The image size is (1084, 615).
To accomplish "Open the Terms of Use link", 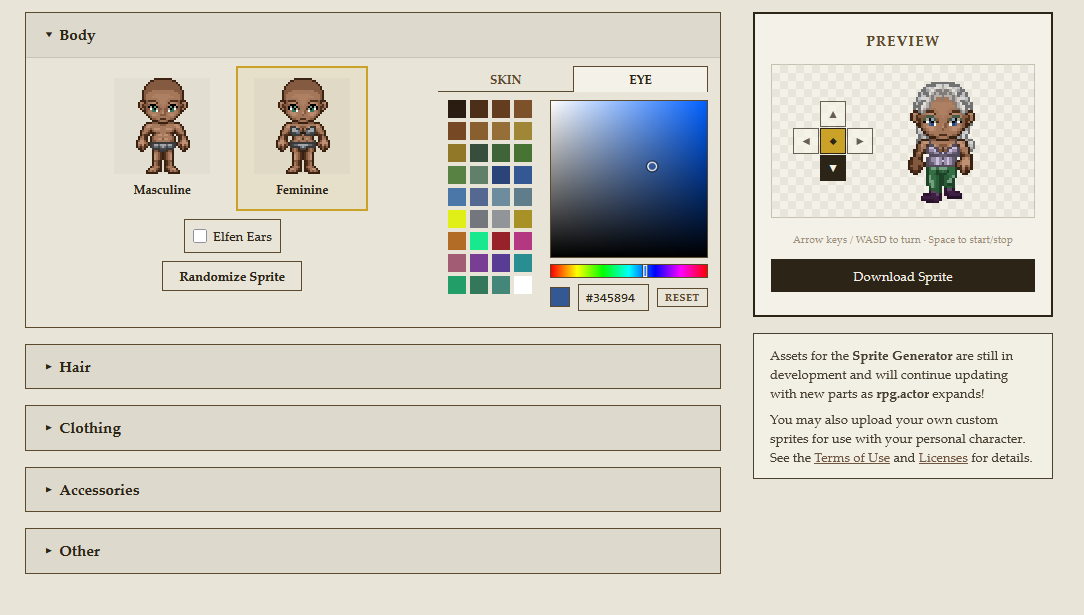I will [851, 458].
